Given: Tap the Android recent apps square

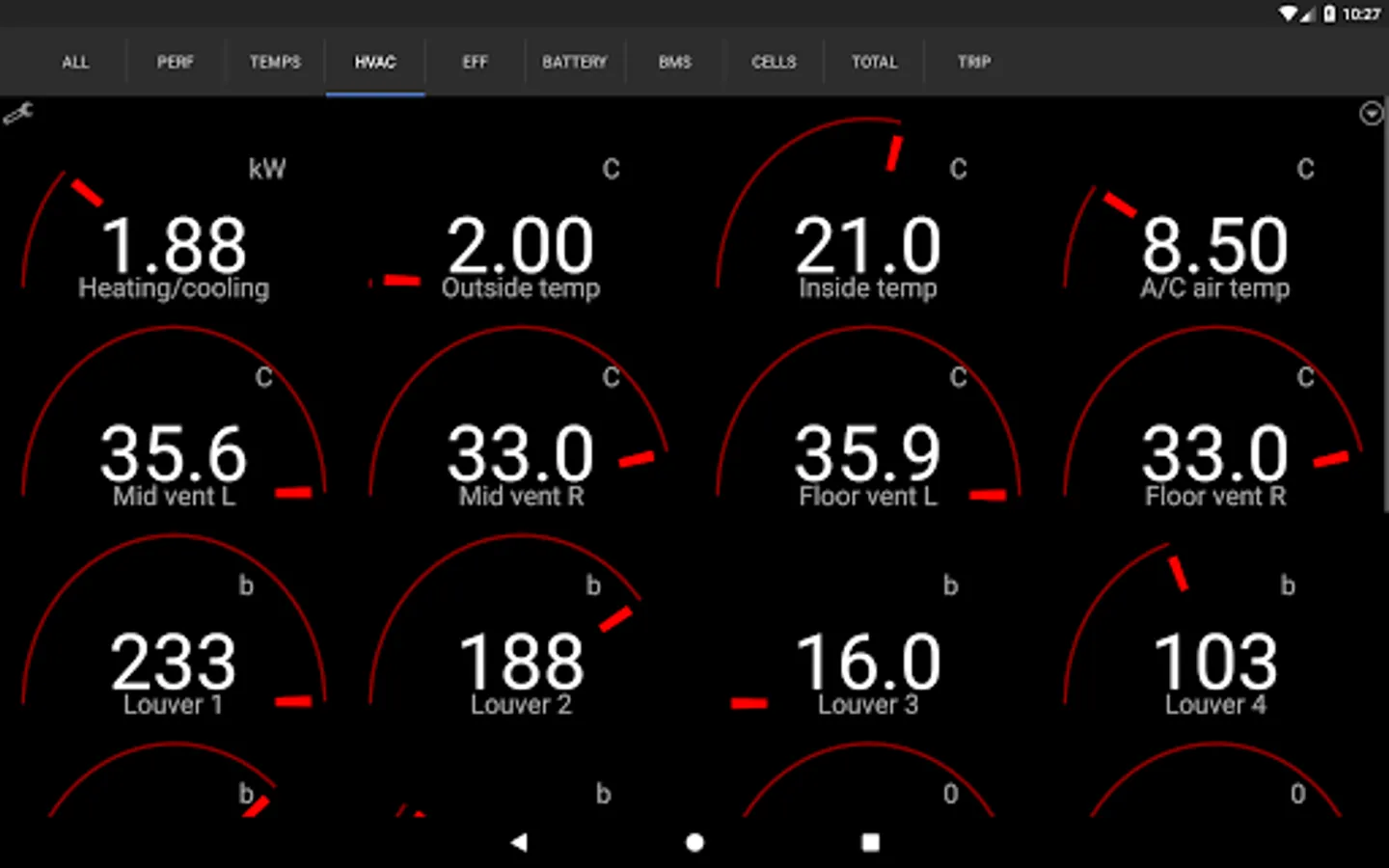Looking at the screenshot, I should [x=870, y=842].
